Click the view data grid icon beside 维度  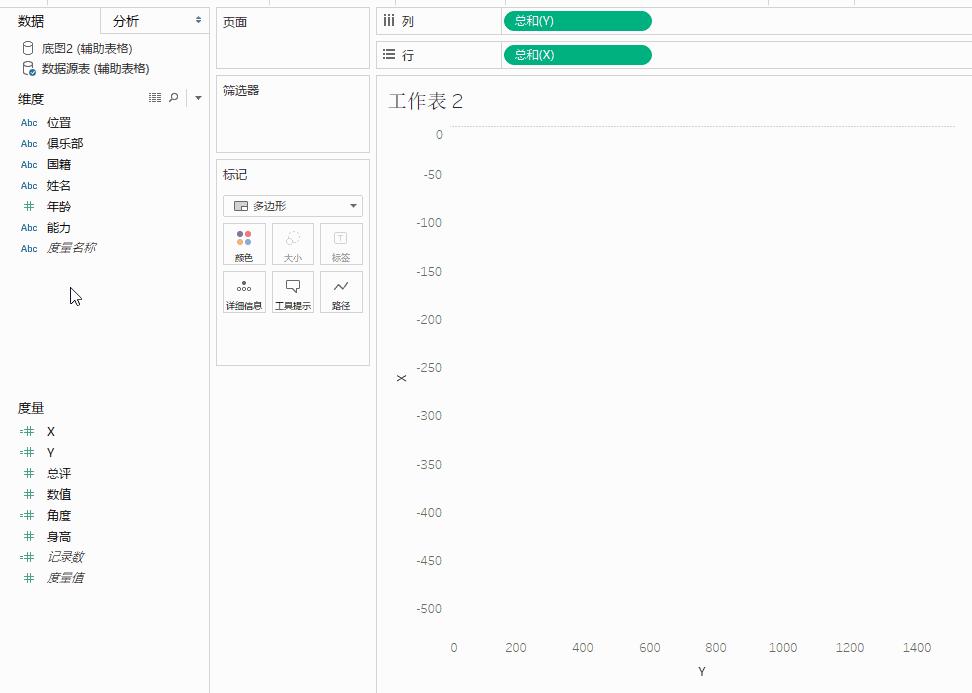pos(155,97)
